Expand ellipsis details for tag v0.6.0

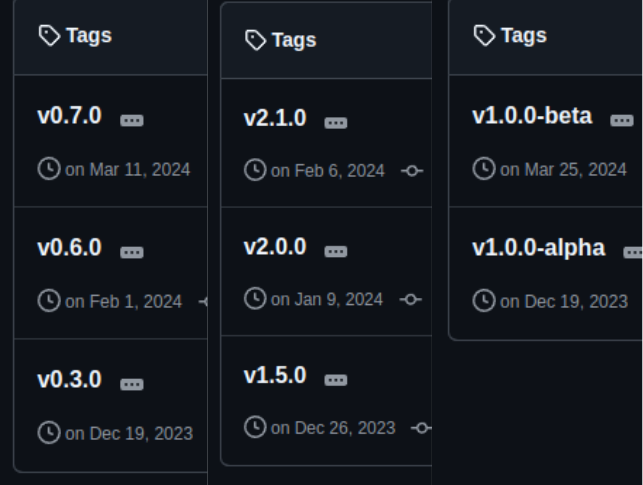132,252
